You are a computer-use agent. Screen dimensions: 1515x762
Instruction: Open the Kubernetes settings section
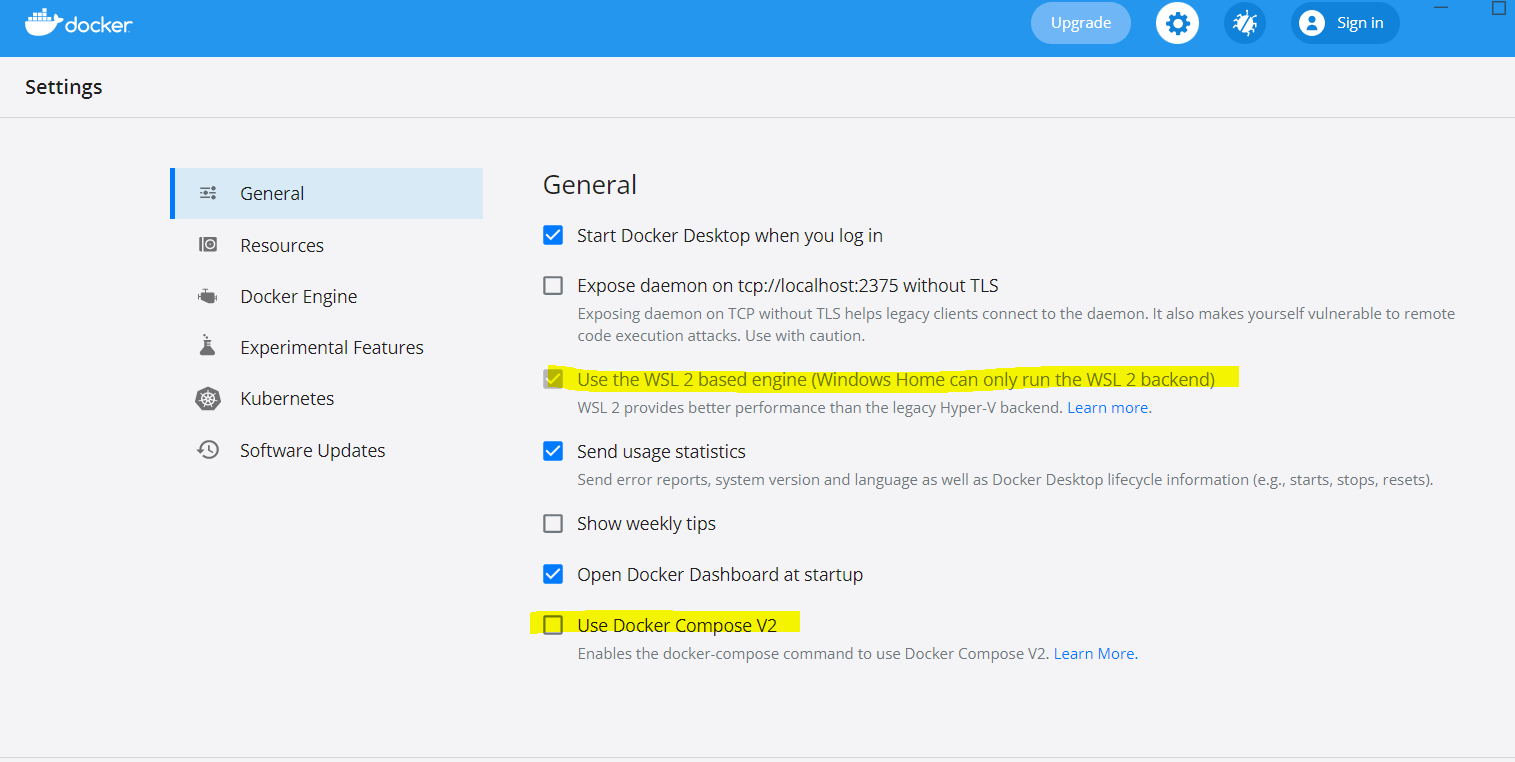click(x=327, y=398)
